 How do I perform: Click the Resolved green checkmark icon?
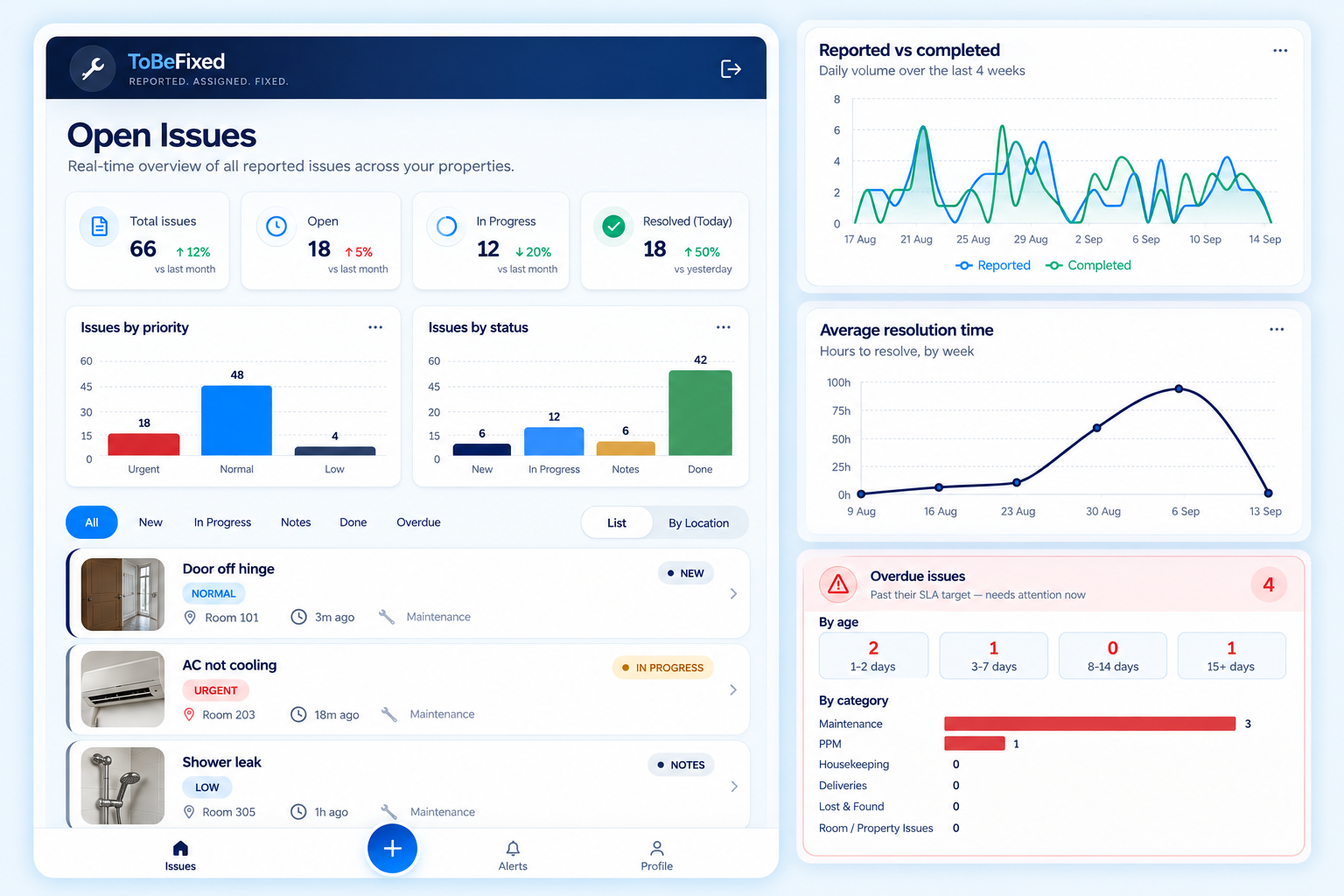[x=614, y=227]
